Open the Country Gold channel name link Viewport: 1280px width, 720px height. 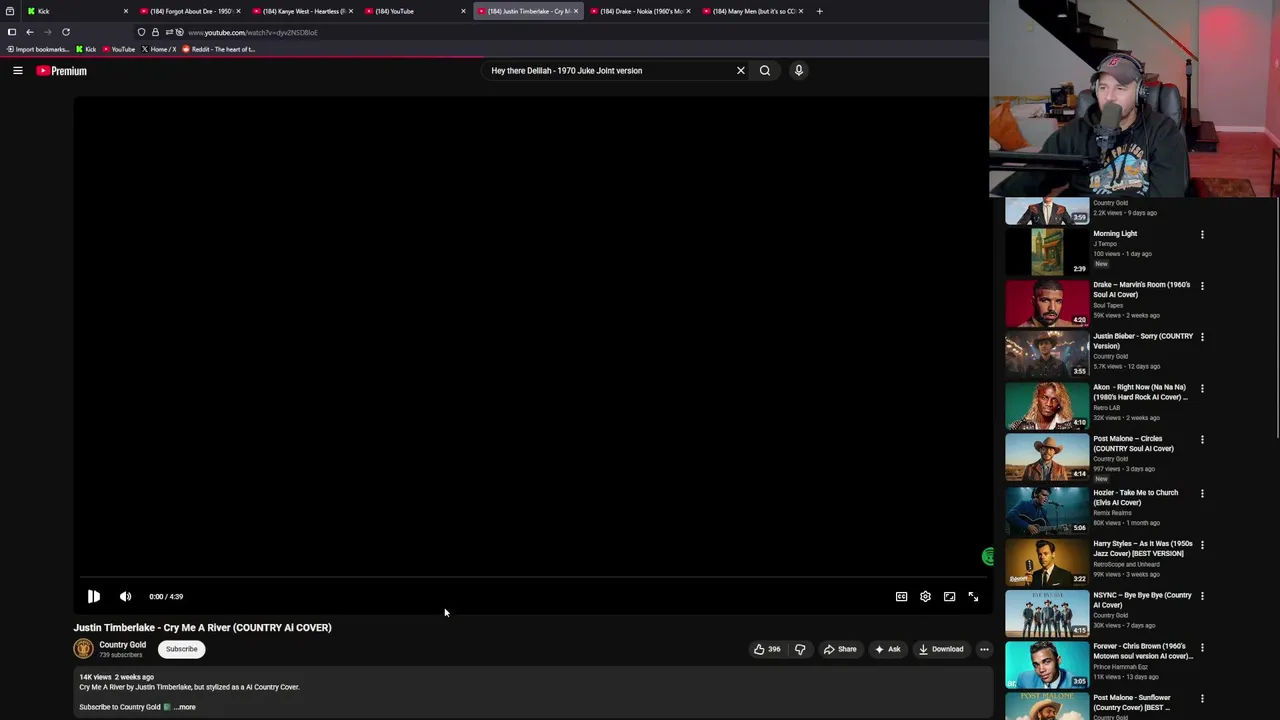coord(122,645)
